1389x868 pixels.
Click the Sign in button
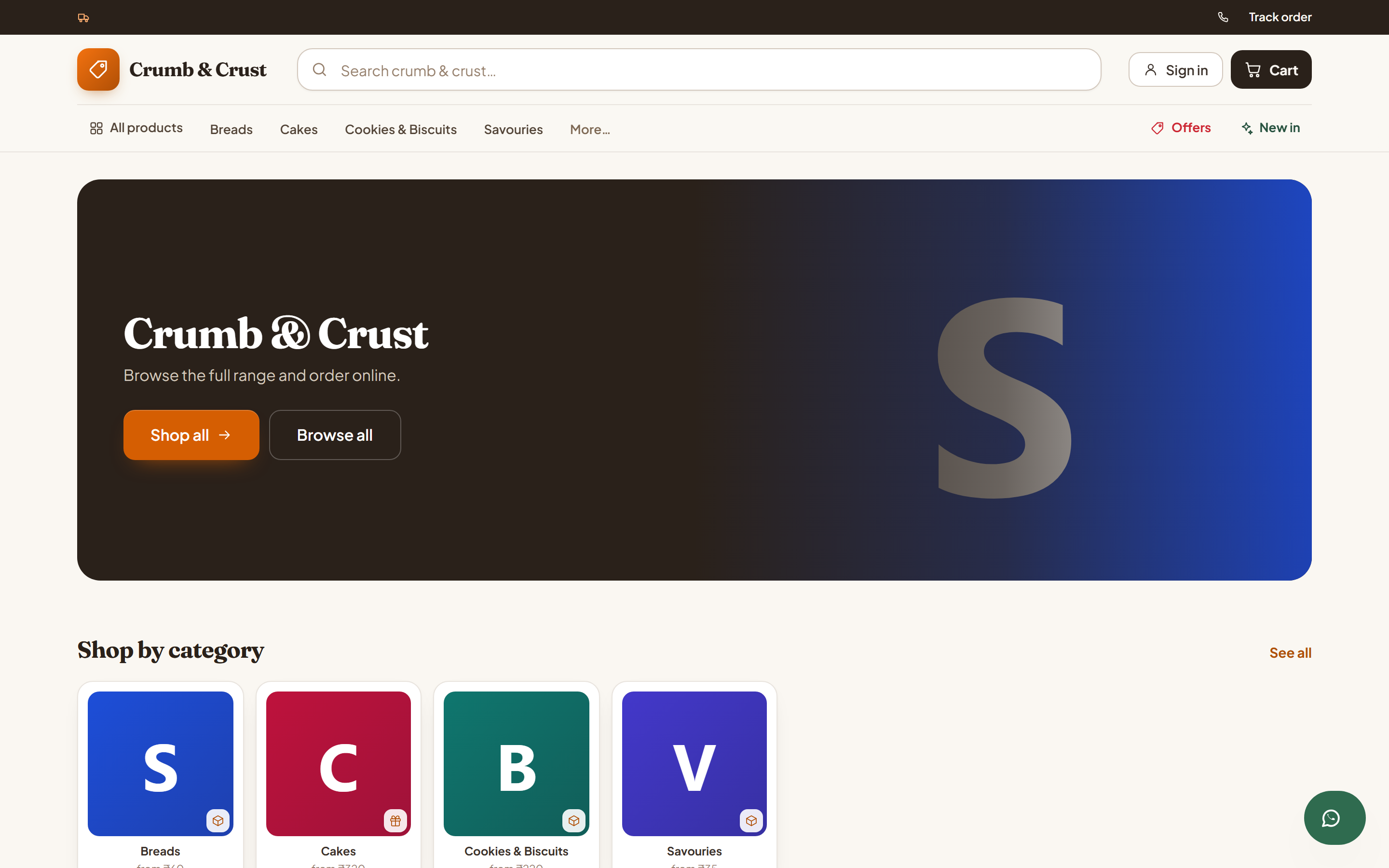click(1175, 69)
